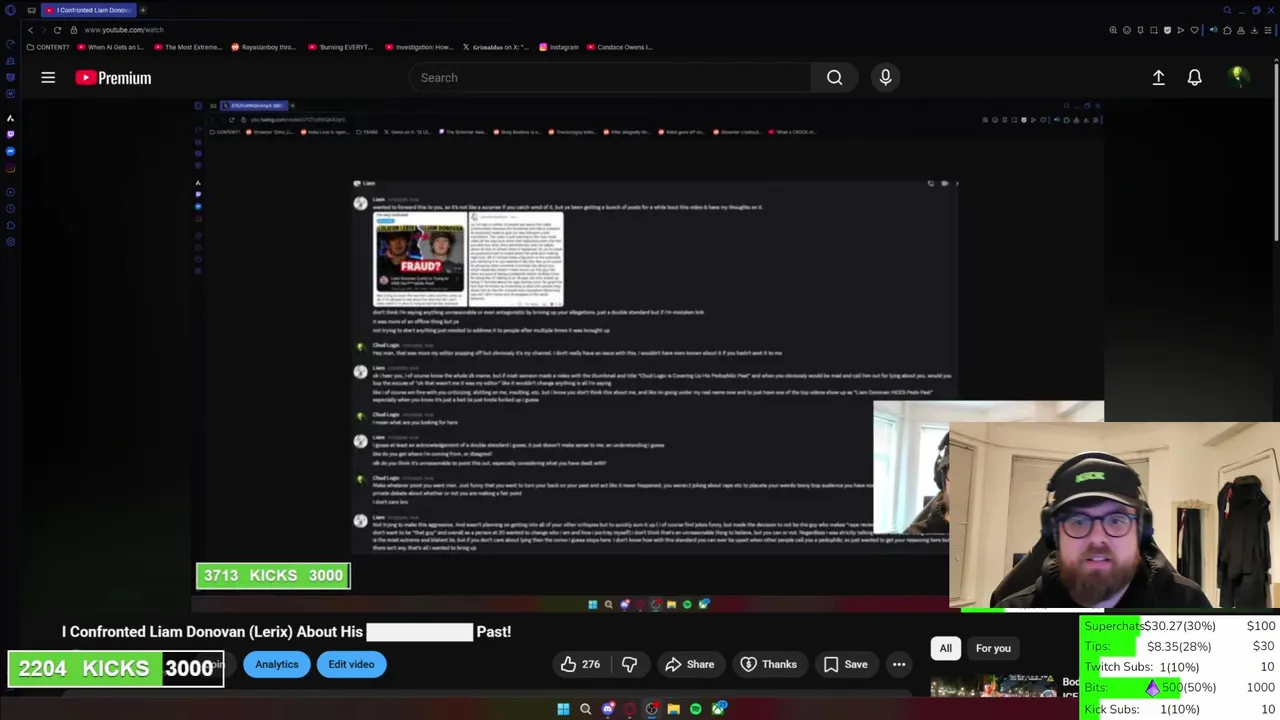The height and width of the screenshot is (720, 1280).
Task: Go back in the browser
Action: (30, 30)
